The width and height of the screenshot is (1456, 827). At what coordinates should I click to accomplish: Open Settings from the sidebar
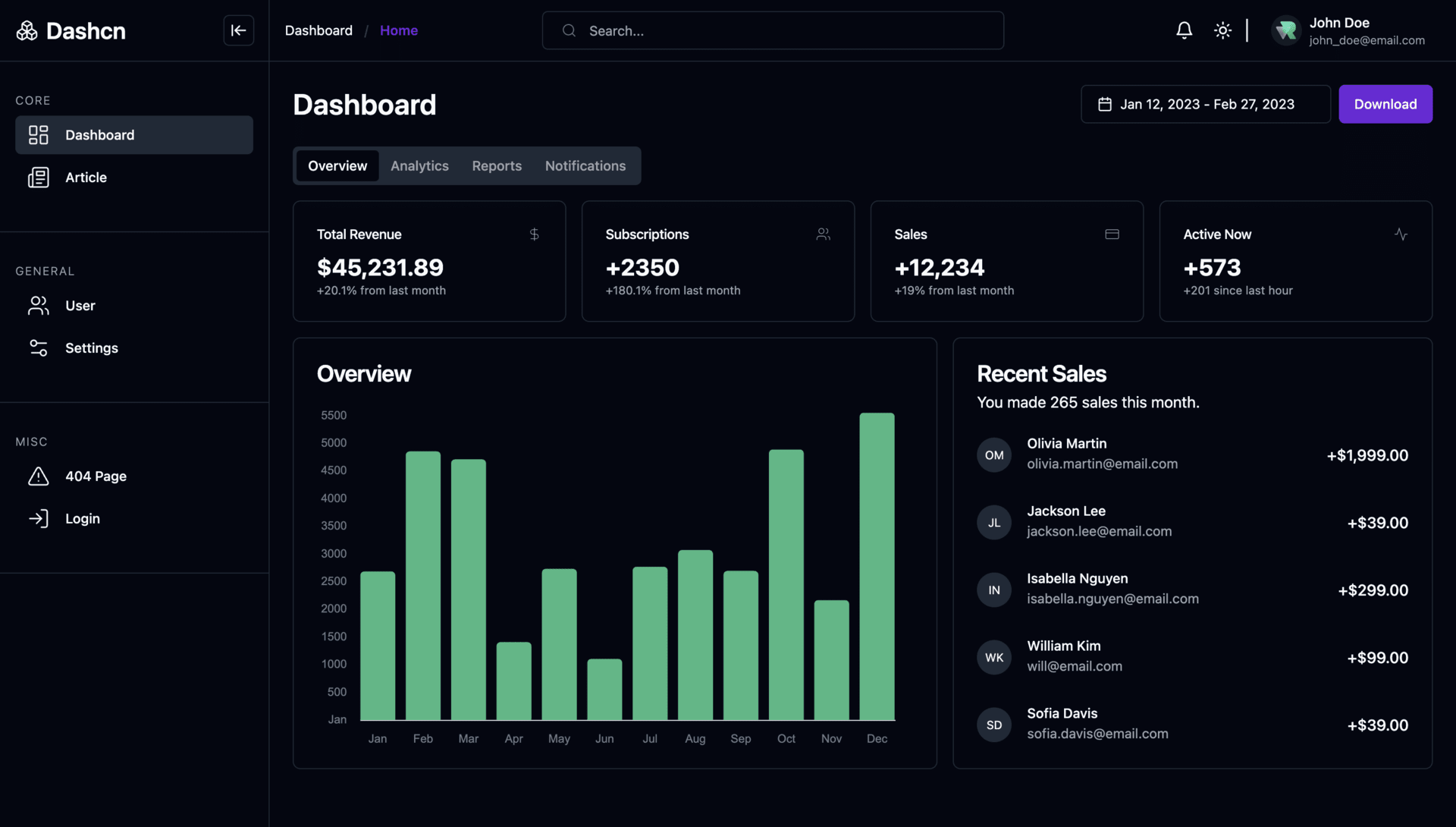click(x=91, y=348)
